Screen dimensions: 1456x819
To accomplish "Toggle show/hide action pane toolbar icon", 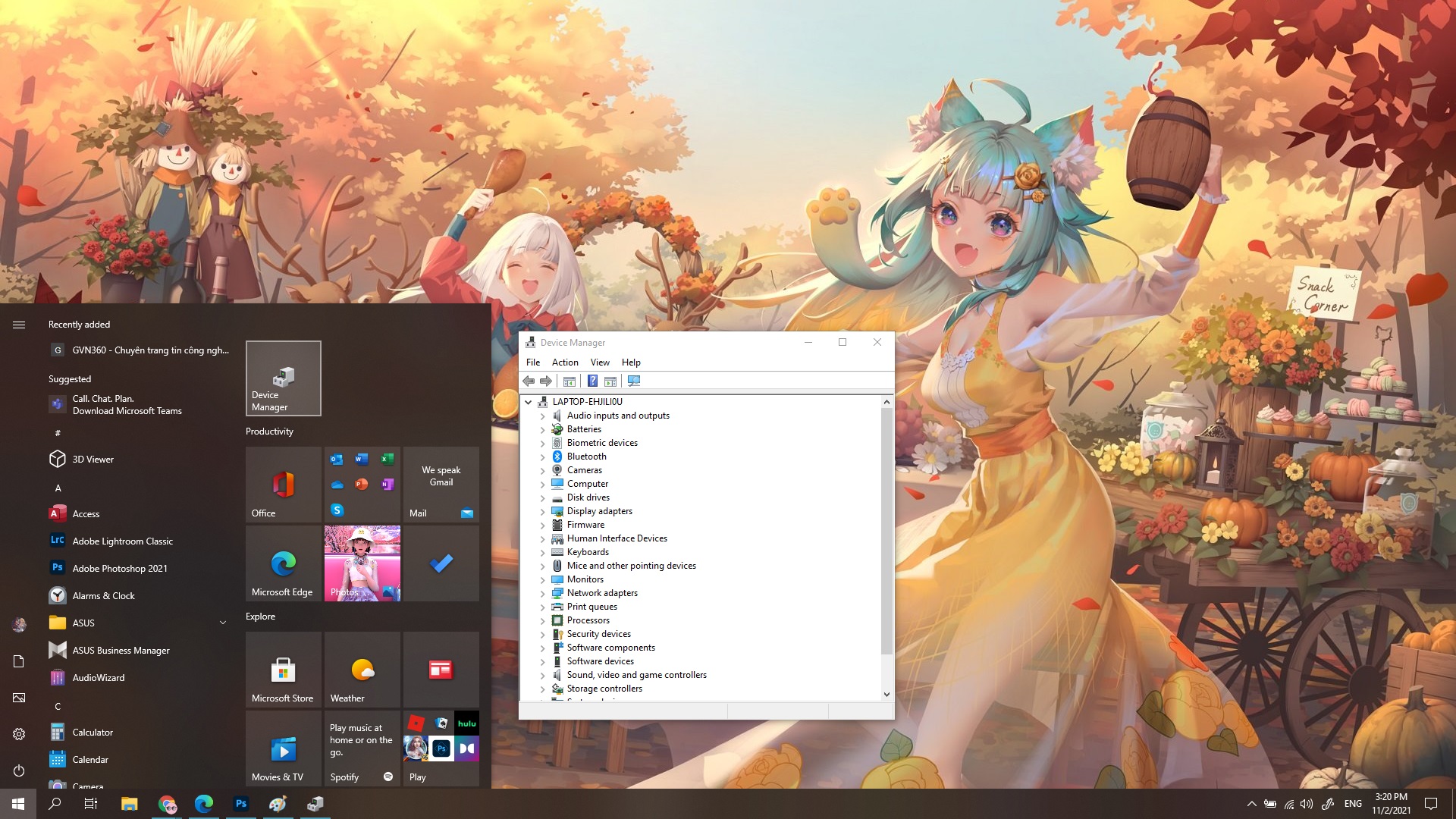I will [610, 381].
